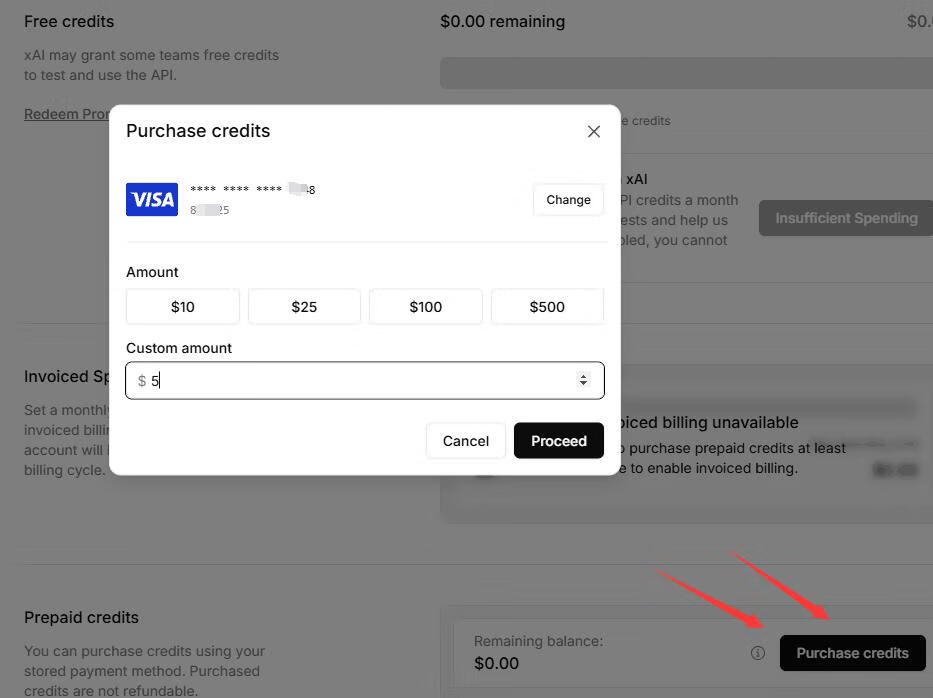Change the stored payment card
The image size is (933, 698).
point(568,200)
